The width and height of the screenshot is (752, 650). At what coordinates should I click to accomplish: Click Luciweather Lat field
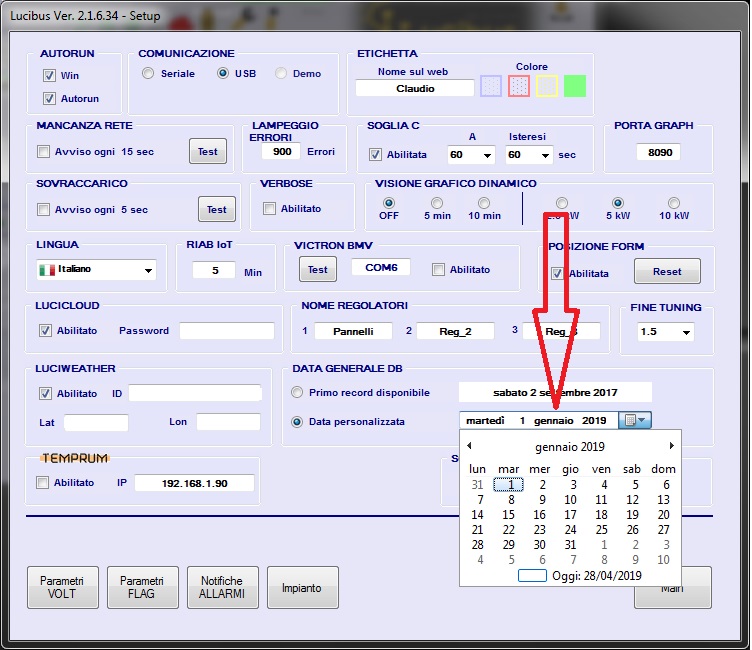pyautogui.click(x=96, y=423)
